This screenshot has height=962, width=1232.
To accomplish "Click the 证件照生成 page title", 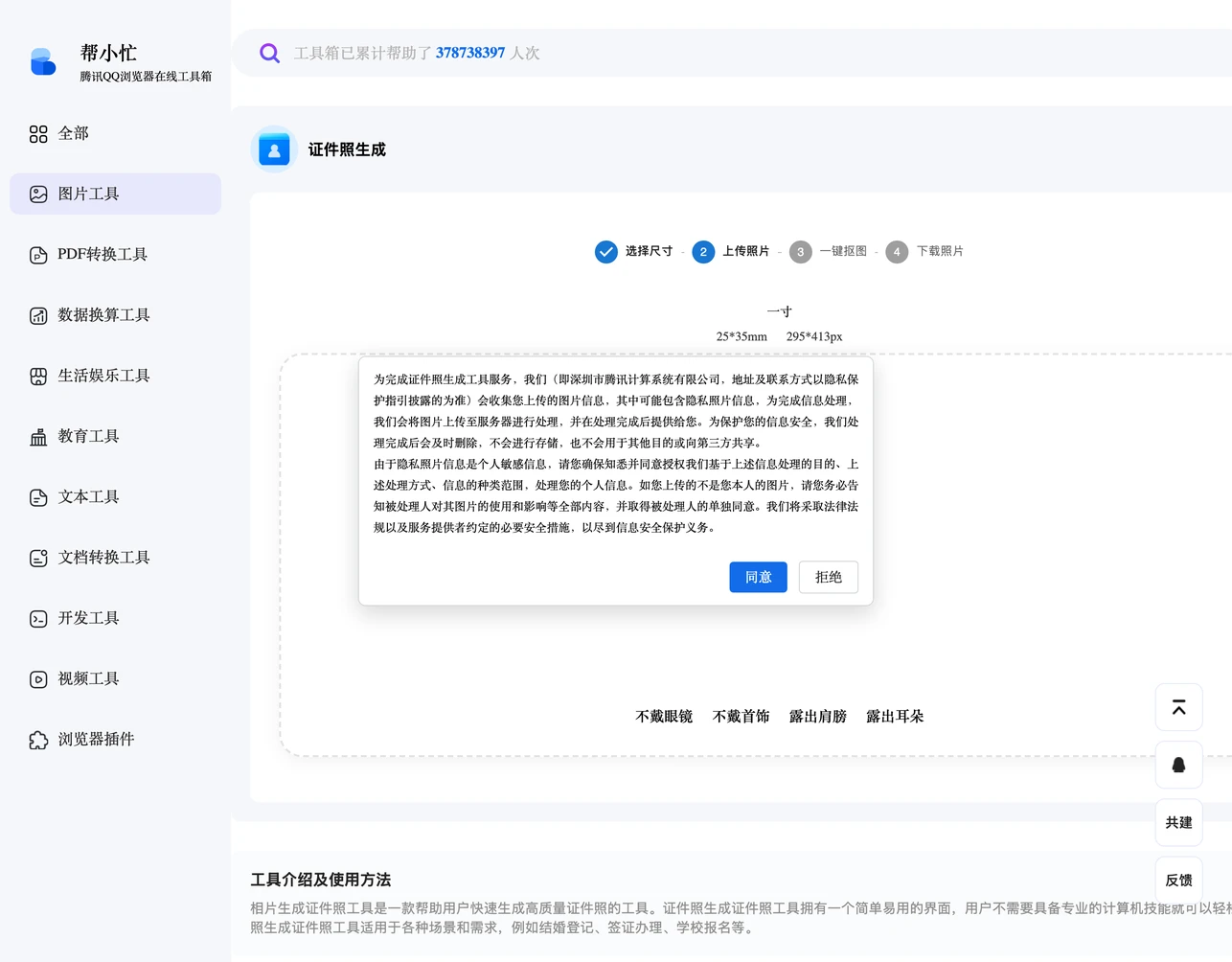I will coord(347,149).
